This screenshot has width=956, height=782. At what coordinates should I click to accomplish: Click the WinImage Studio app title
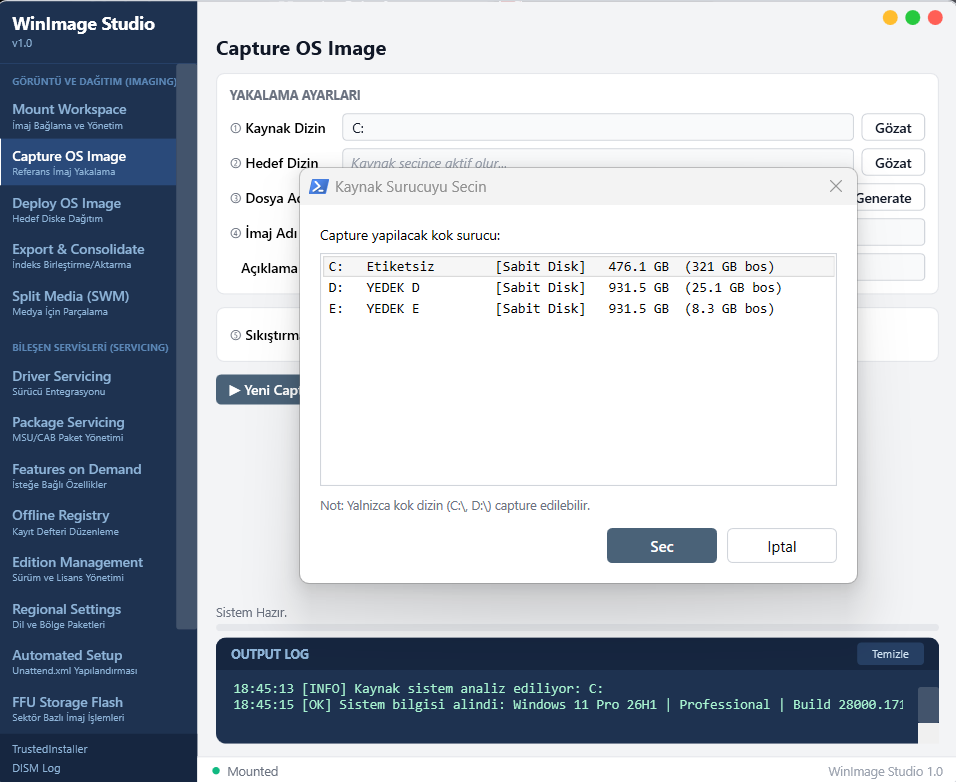(x=84, y=23)
